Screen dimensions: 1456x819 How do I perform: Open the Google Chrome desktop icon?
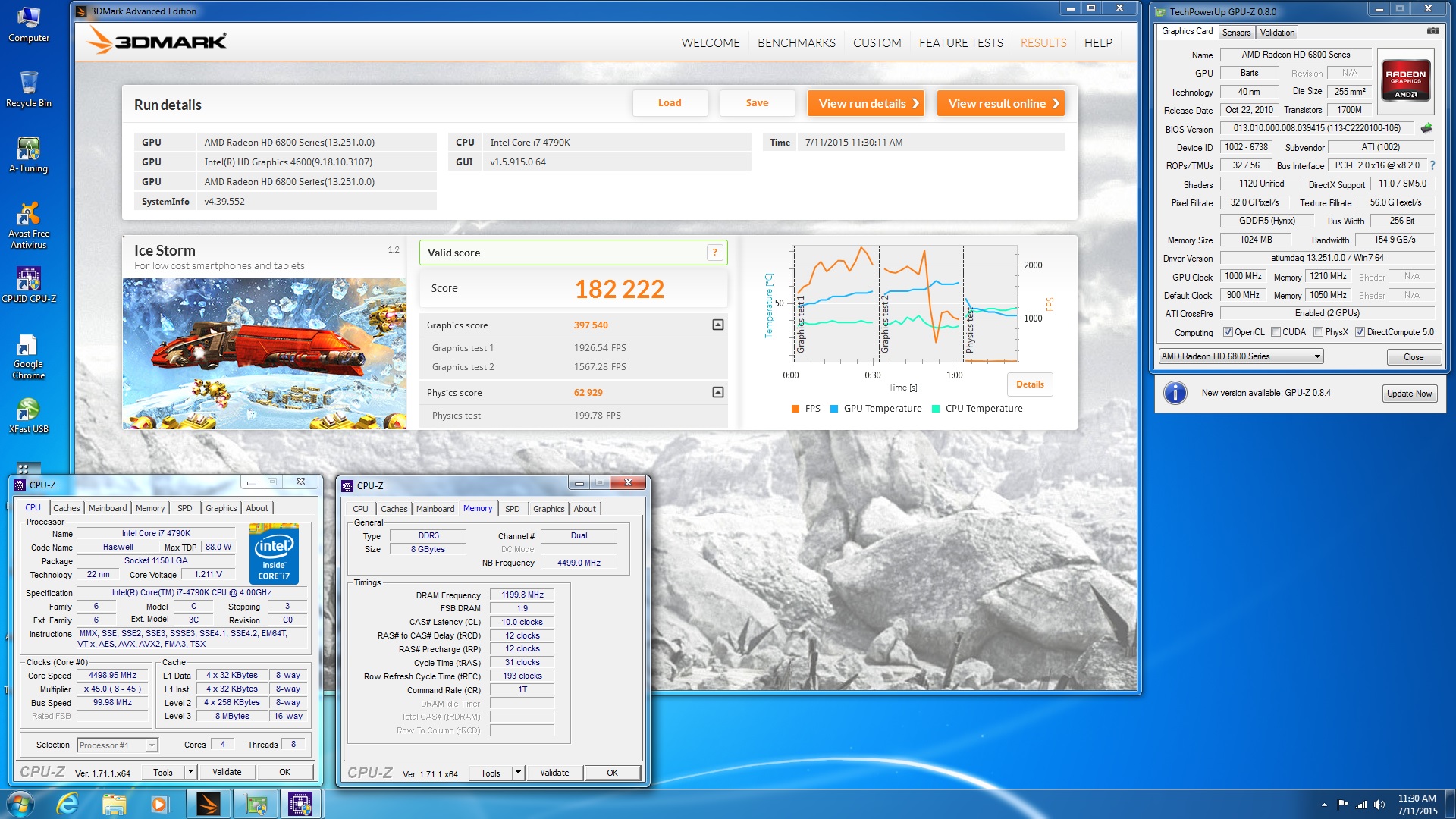tap(29, 356)
